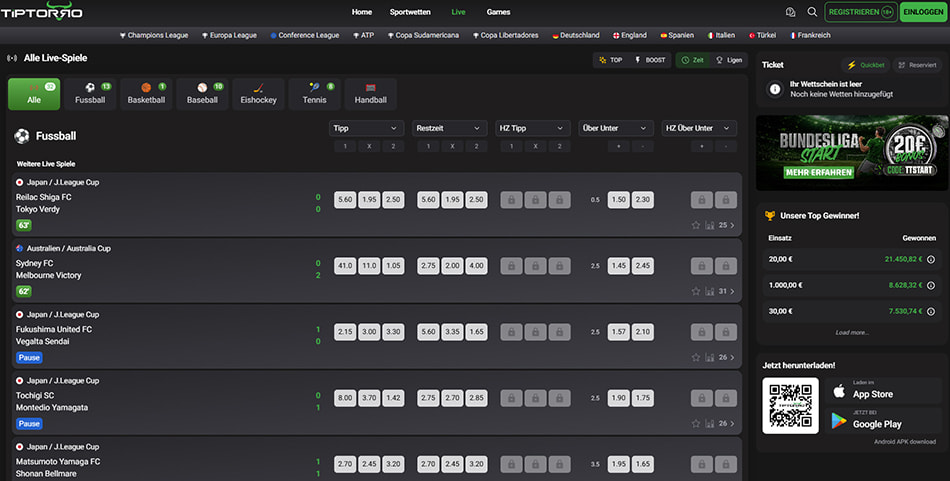
Task: Go to the Home menu item
Action: [x=362, y=12]
